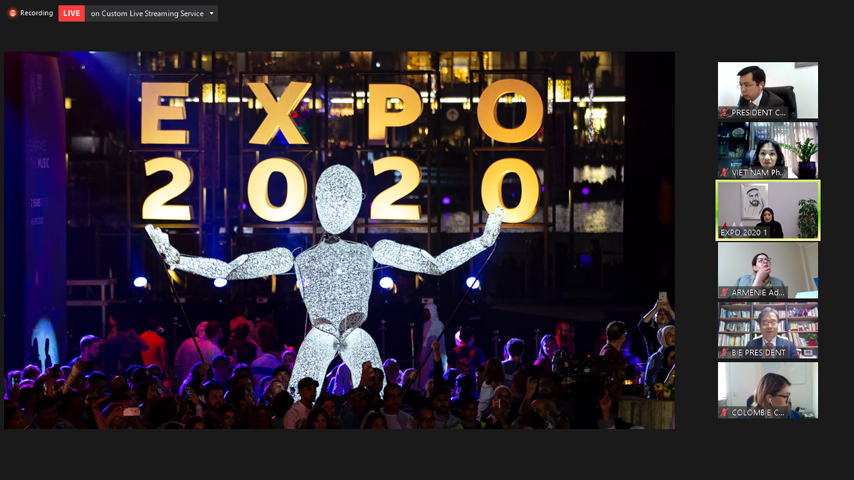
Task: Click muted microphone icon on BIE PRESIDENT tile
Action: pos(725,353)
